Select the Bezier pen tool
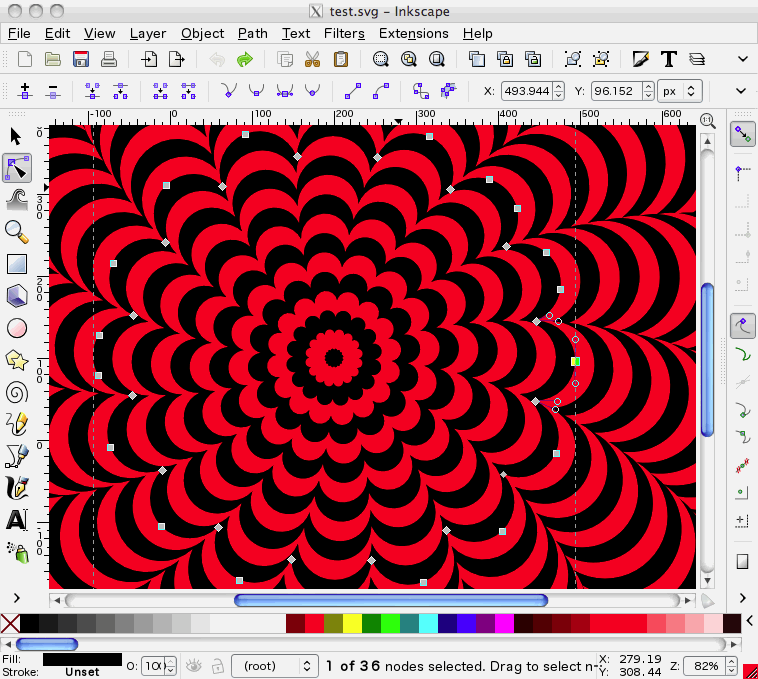Viewport: 758px width, 679px height. pos(17,456)
